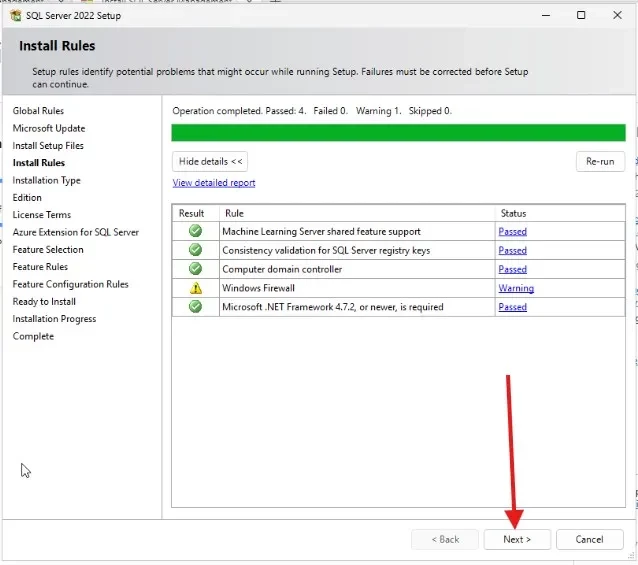Screen dimensions: 638x565
Task: Click green check icon for Consistency validation rule
Action: pos(195,250)
